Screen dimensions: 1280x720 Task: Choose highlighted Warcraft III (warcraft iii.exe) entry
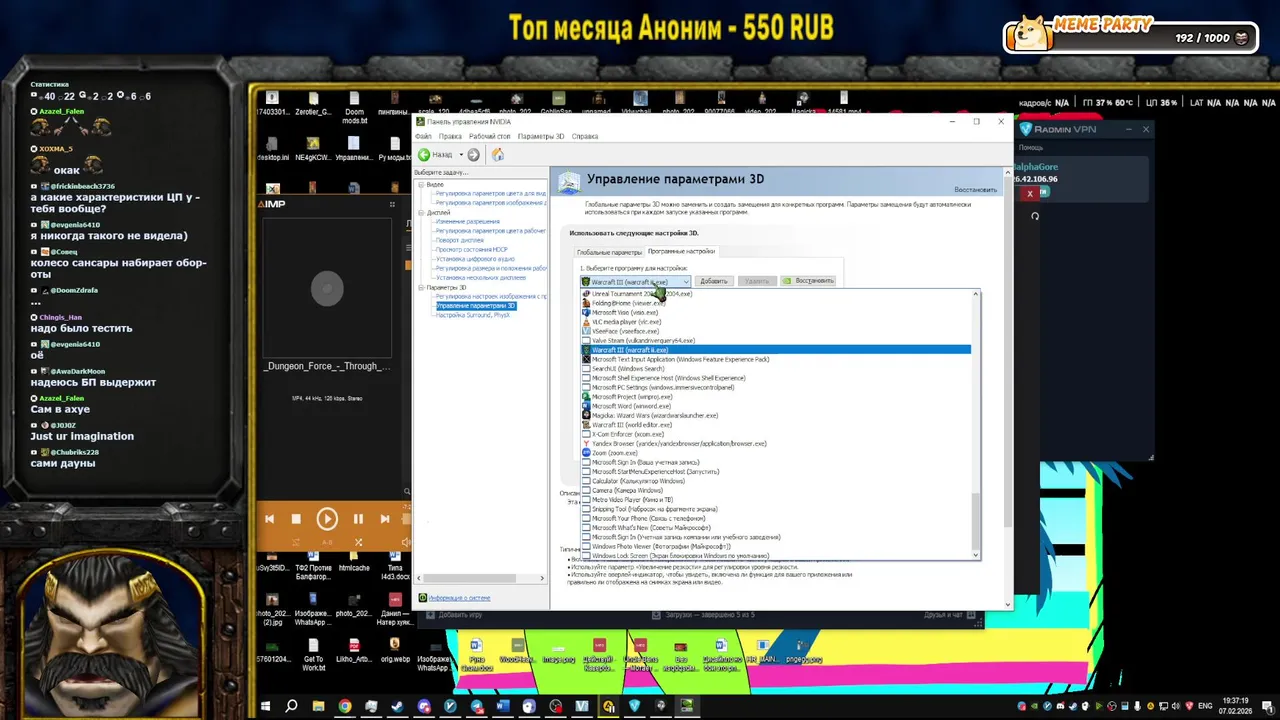776,350
